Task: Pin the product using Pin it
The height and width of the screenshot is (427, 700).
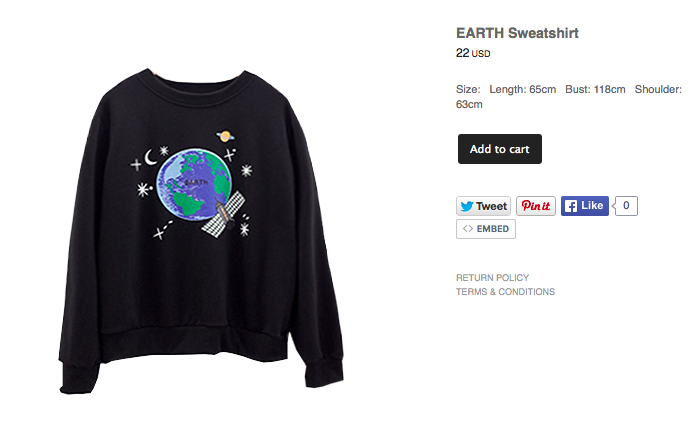Action: (536, 206)
